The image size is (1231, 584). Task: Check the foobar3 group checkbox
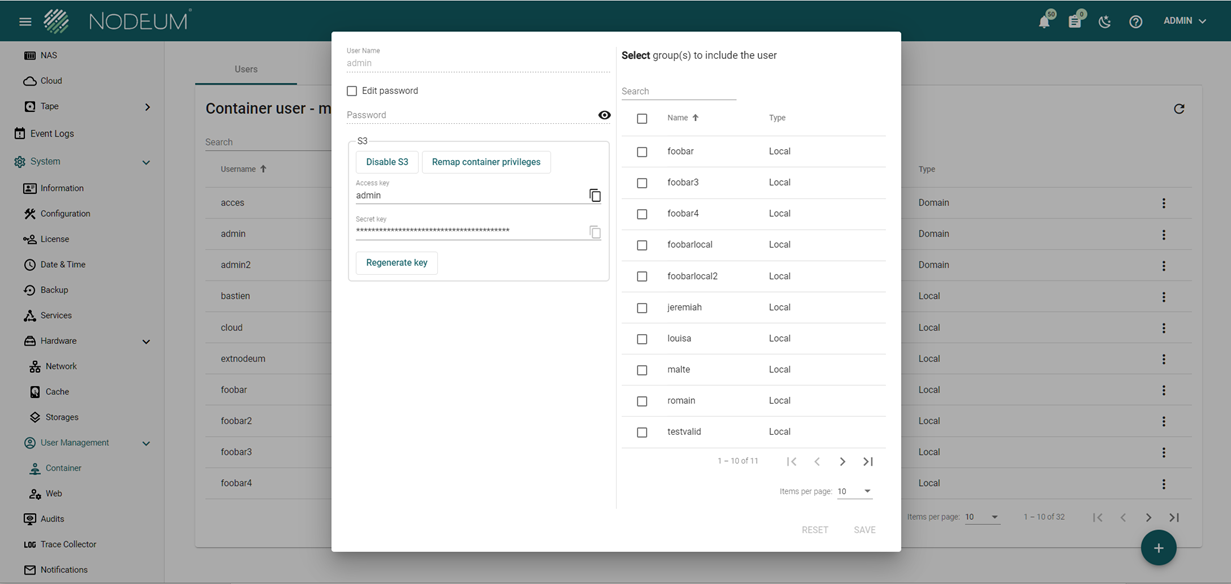point(642,183)
